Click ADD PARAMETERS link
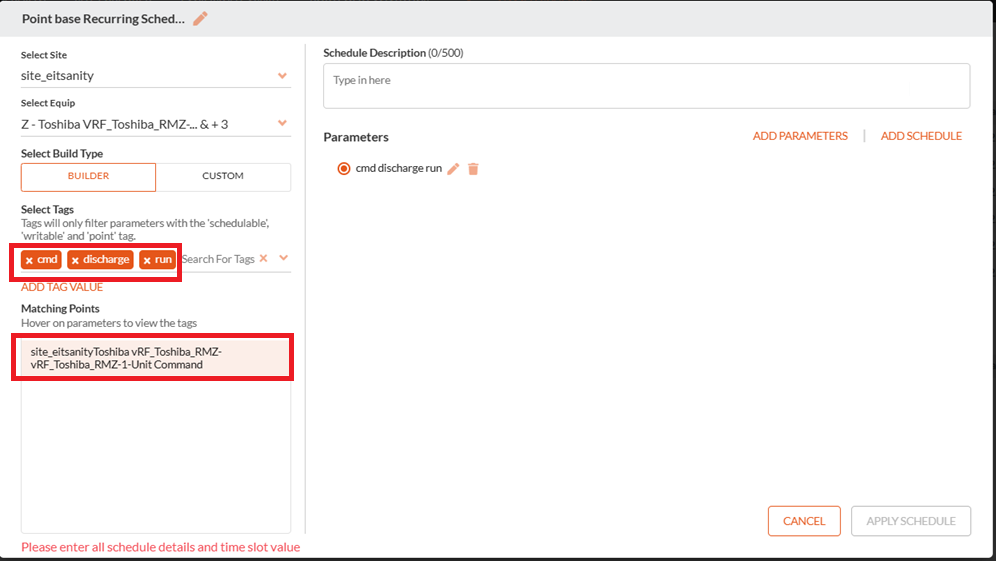996x562 pixels. pyautogui.click(x=800, y=136)
